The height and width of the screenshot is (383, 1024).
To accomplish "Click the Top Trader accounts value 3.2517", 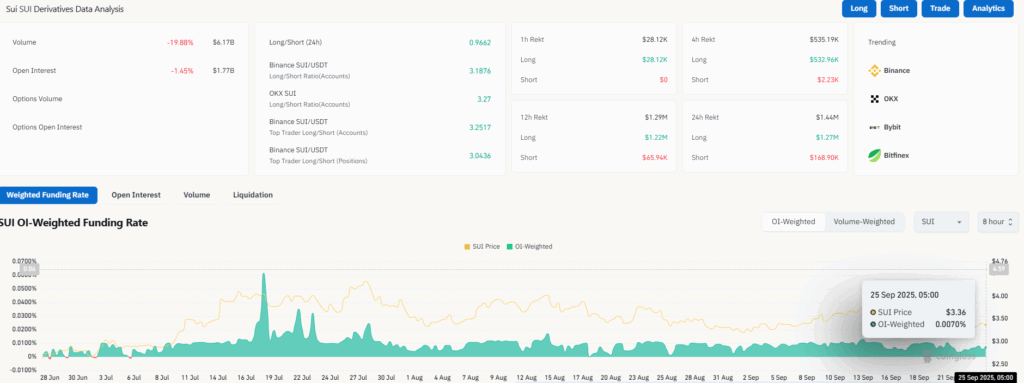I will point(479,127).
